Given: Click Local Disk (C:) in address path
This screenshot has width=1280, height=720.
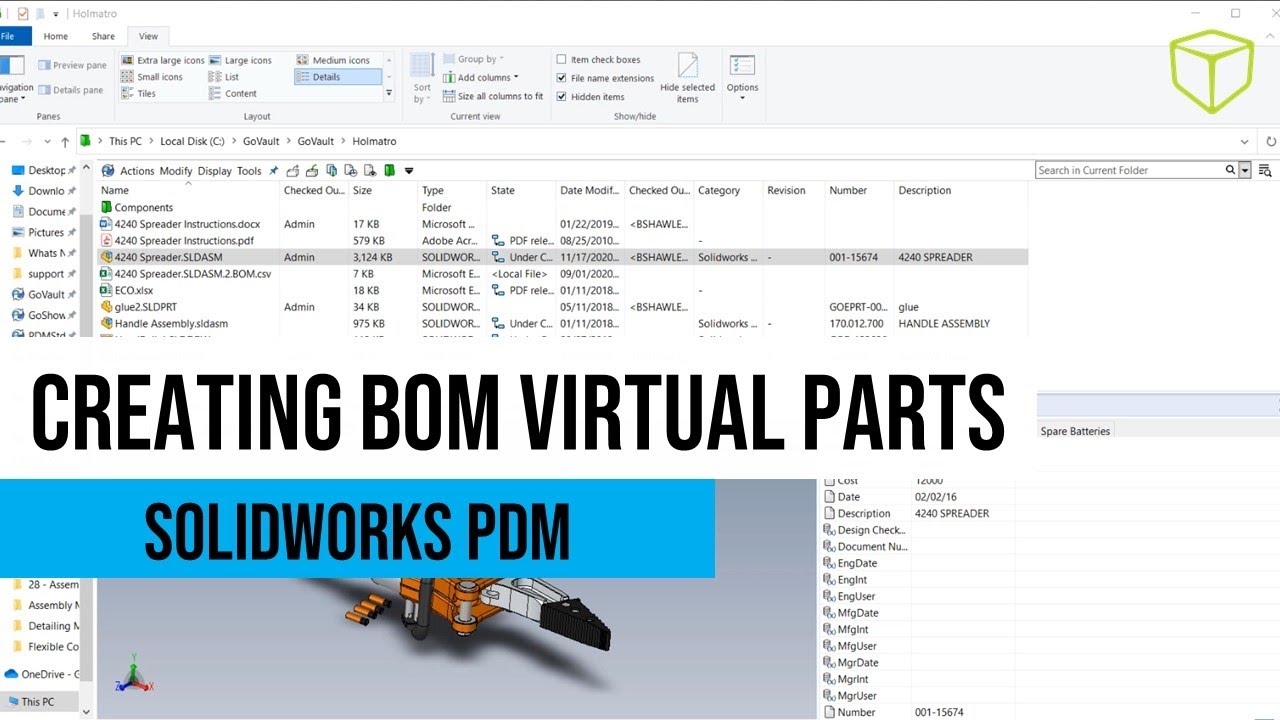Looking at the screenshot, I should pos(194,142).
